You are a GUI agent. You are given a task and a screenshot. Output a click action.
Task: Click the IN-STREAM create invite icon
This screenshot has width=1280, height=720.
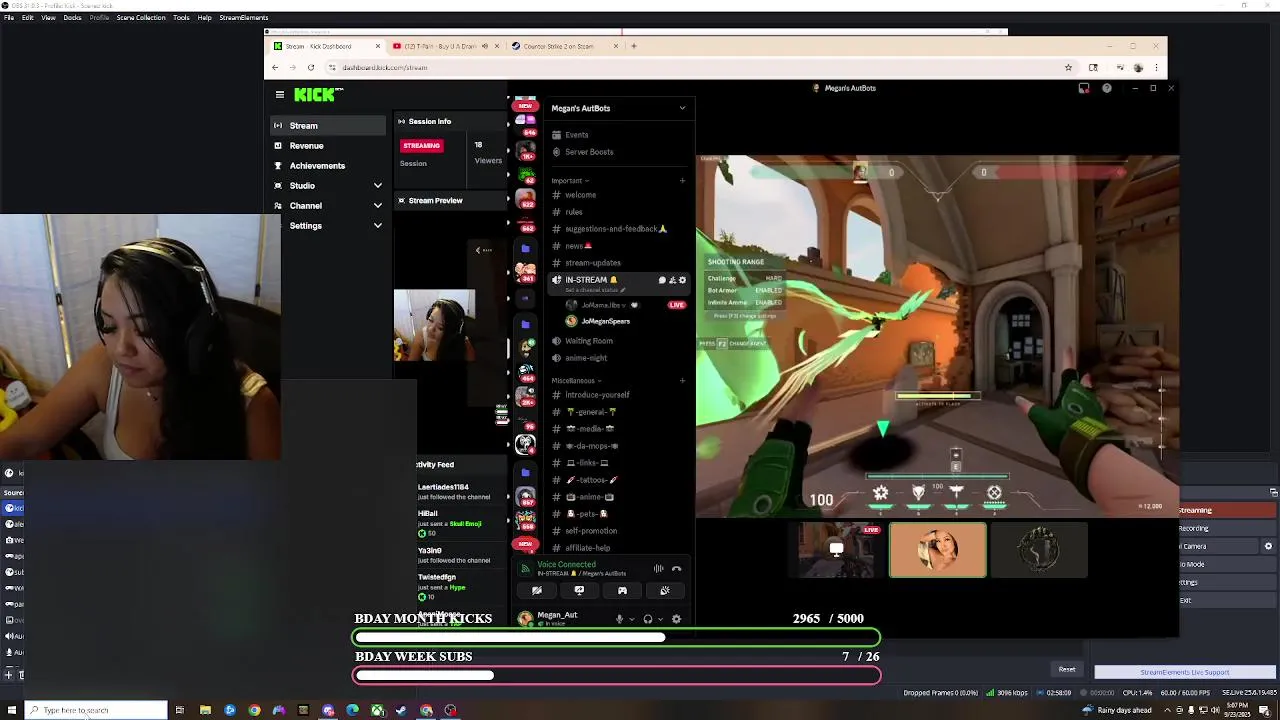pos(672,280)
